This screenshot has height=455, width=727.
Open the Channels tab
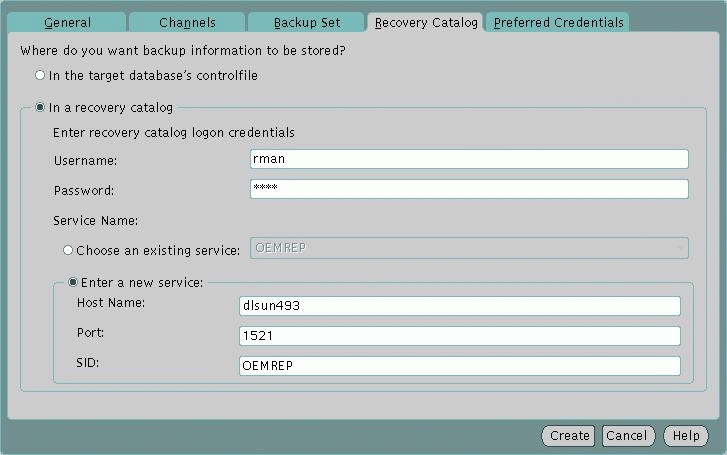coord(187,22)
